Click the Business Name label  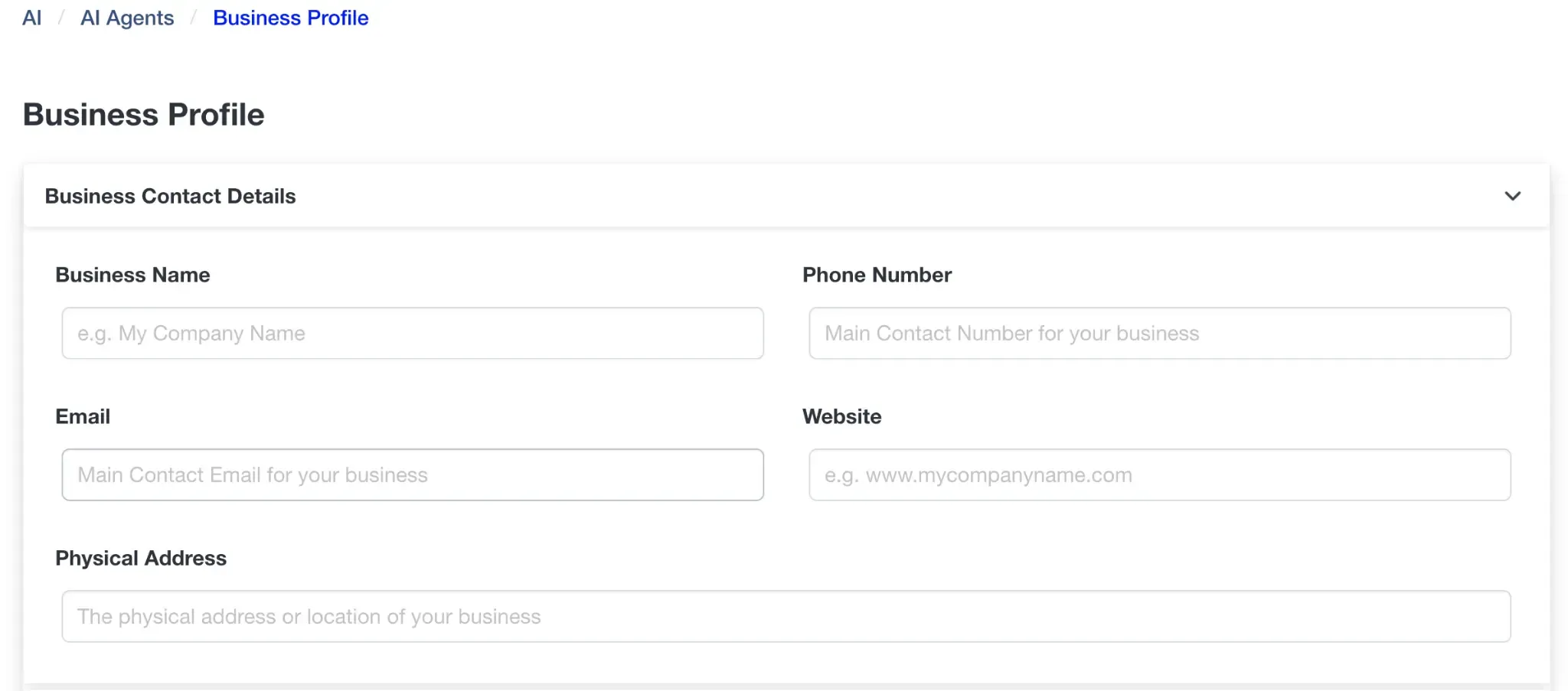(x=132, y=275)
